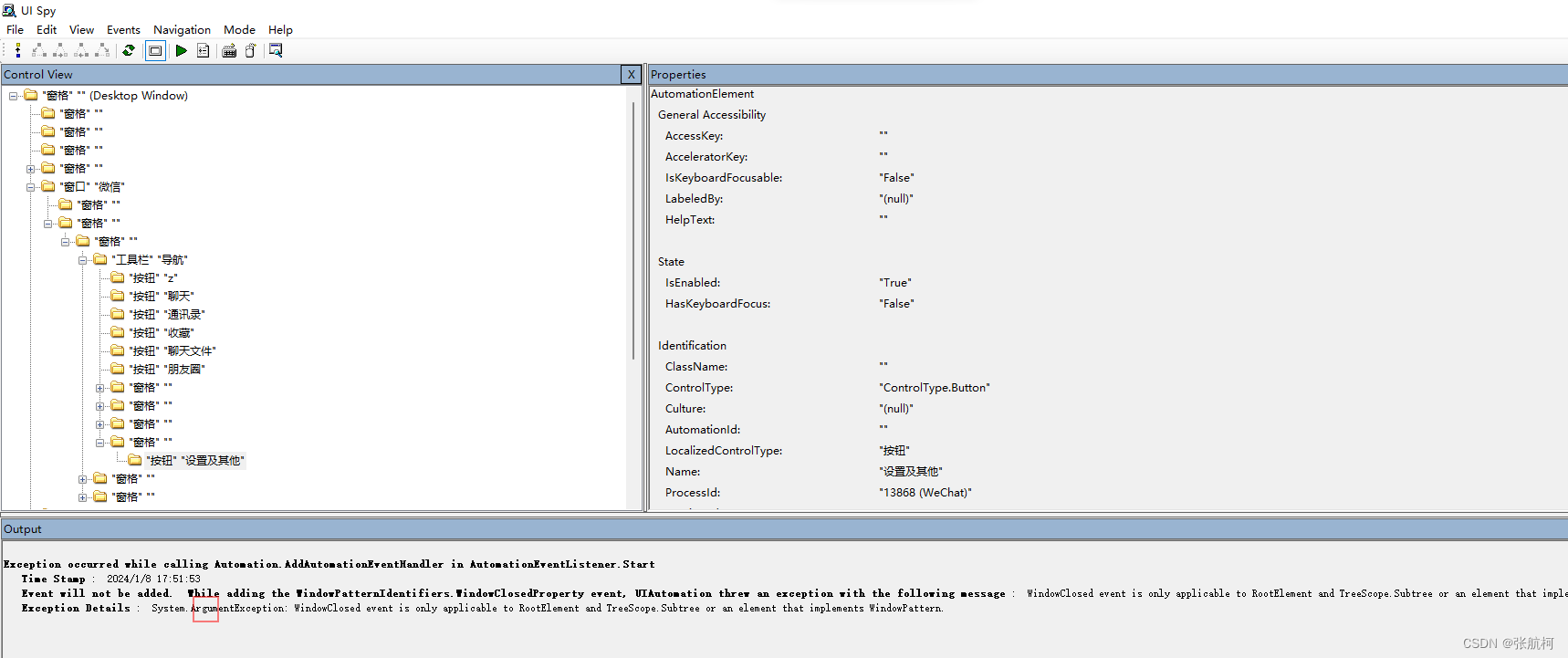Click the Output panel header
Image resolution: width=1568 pixels, height=658 pixels.
tap(784, 529)
